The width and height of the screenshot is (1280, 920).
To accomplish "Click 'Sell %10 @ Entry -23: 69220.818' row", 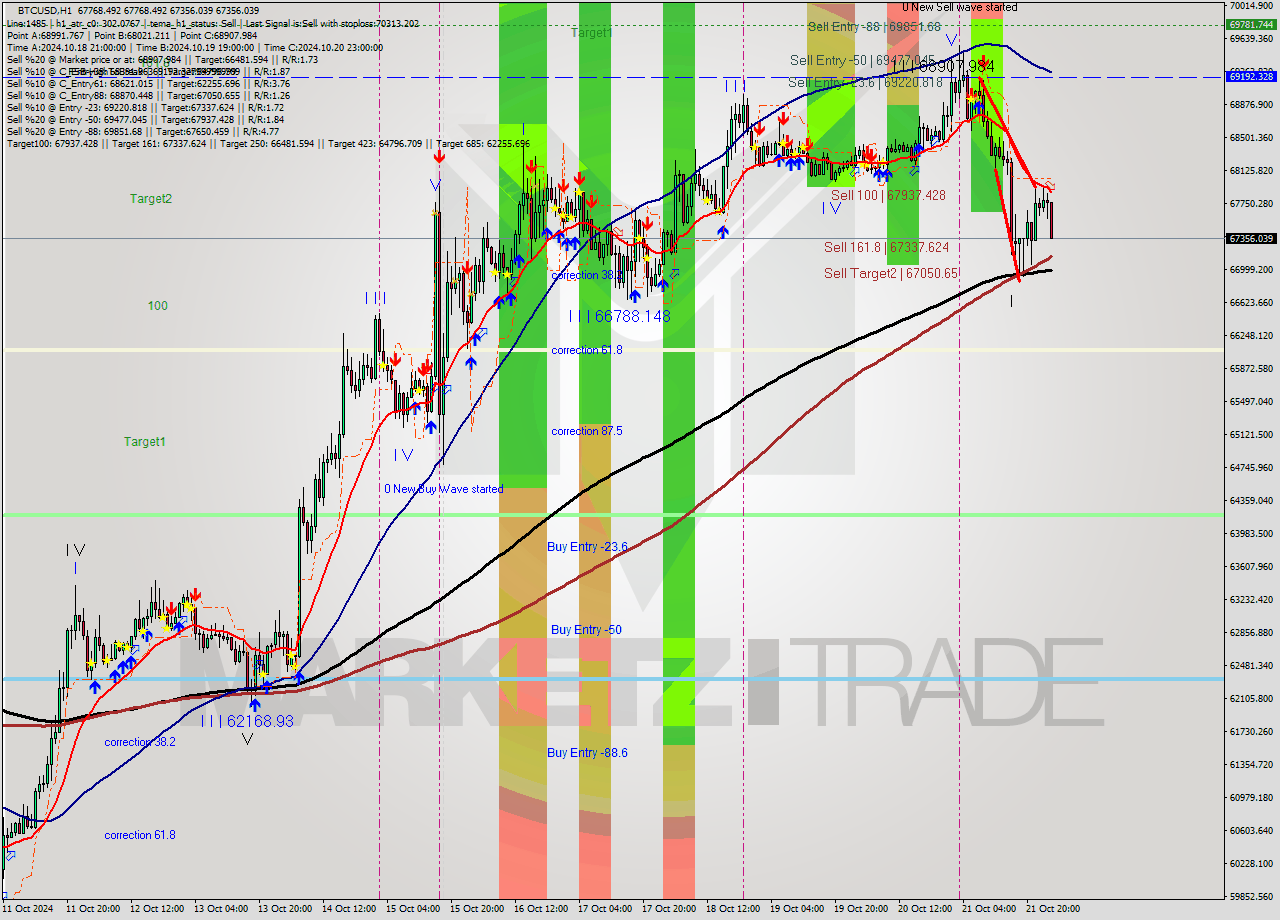I will pyautogui.click(x=146, y=107).
